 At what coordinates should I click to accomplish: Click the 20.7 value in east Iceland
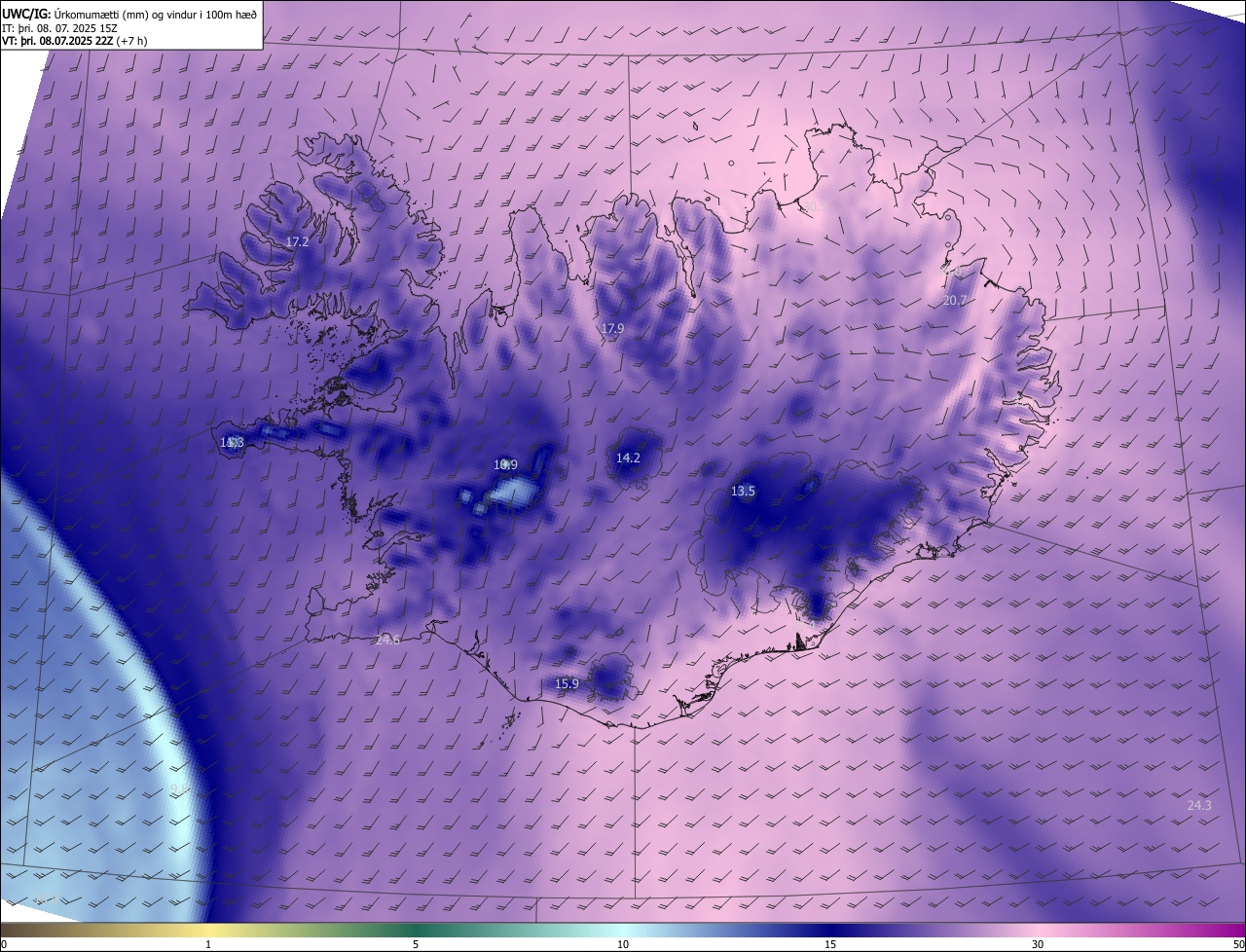[955, 301]
